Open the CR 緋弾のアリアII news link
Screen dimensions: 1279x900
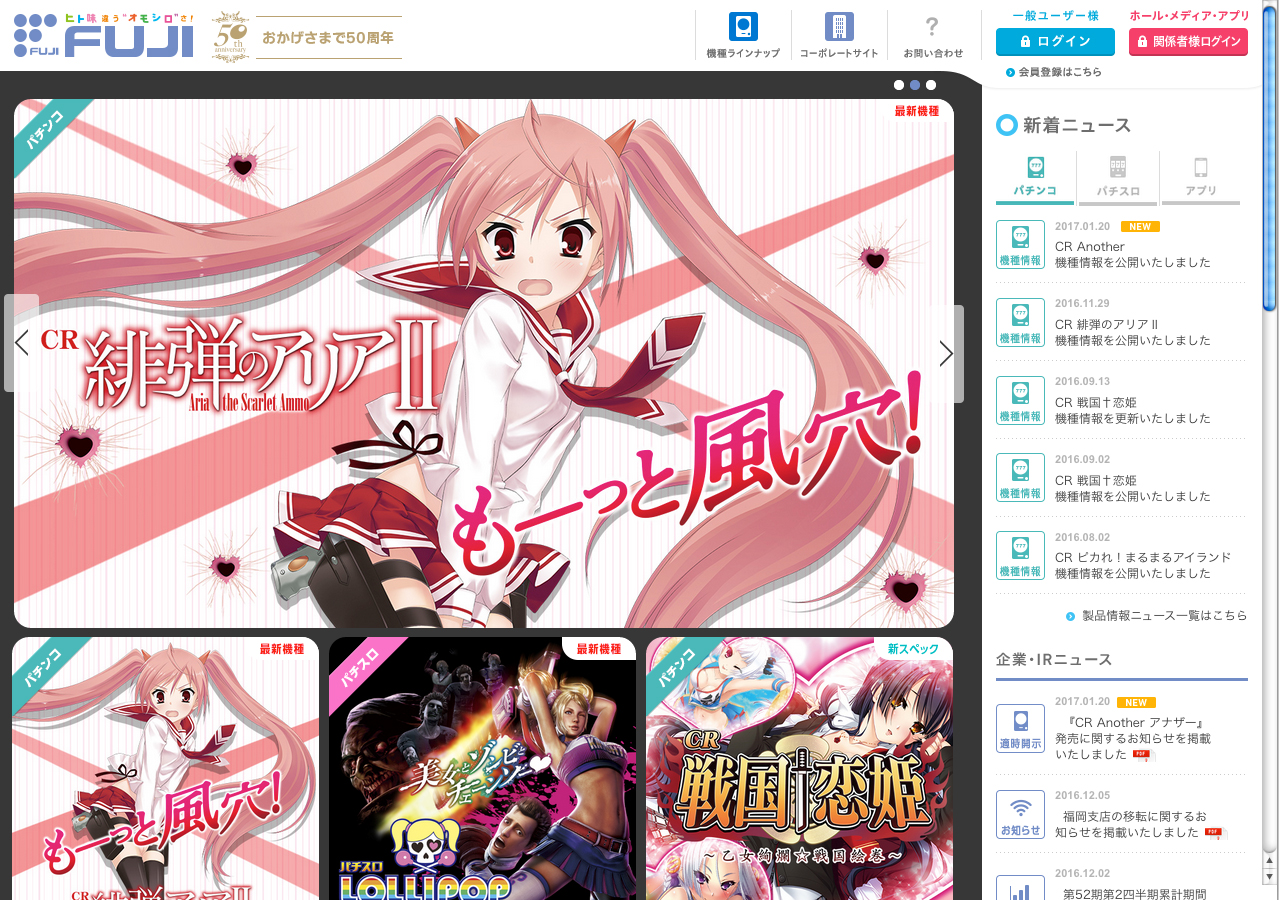point(1133,332)
